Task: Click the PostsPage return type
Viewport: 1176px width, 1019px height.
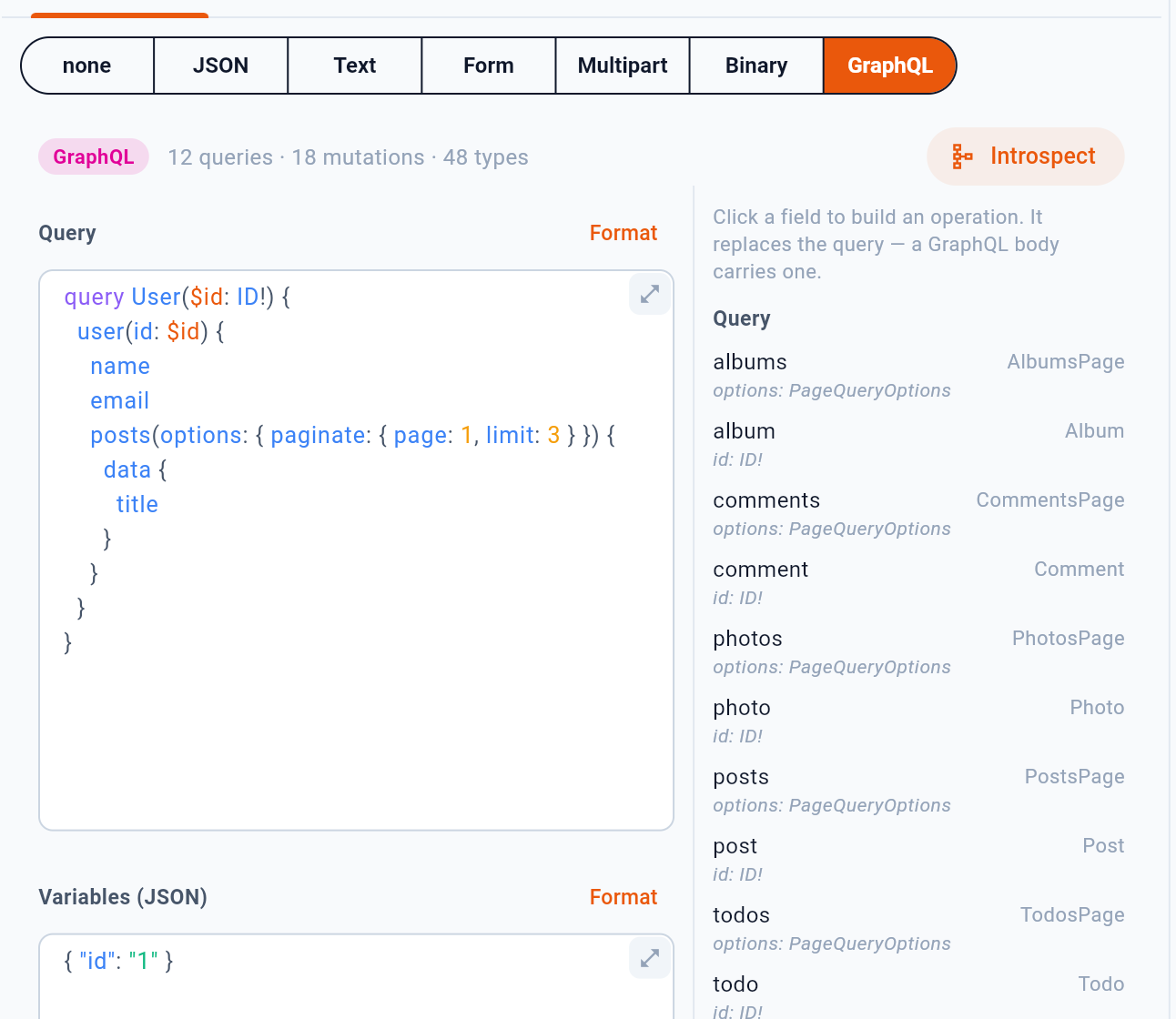Action: point(1075,777)
